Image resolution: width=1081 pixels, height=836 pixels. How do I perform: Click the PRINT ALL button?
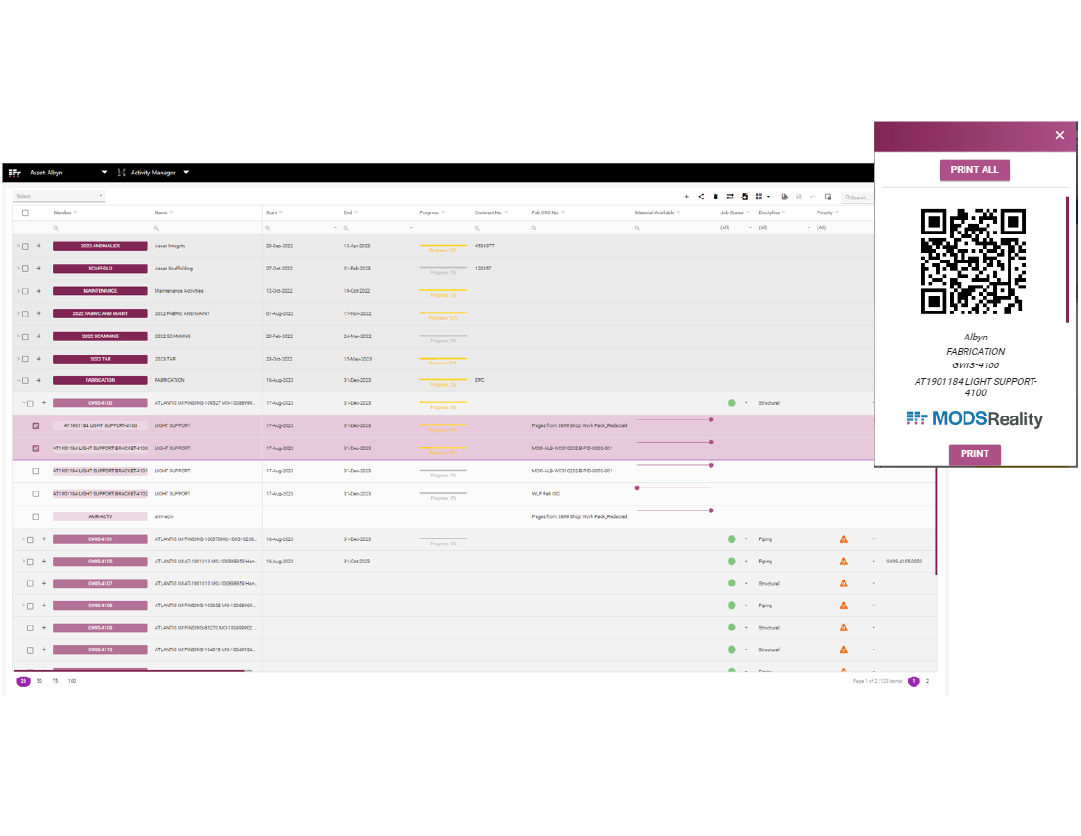point(974,170)
